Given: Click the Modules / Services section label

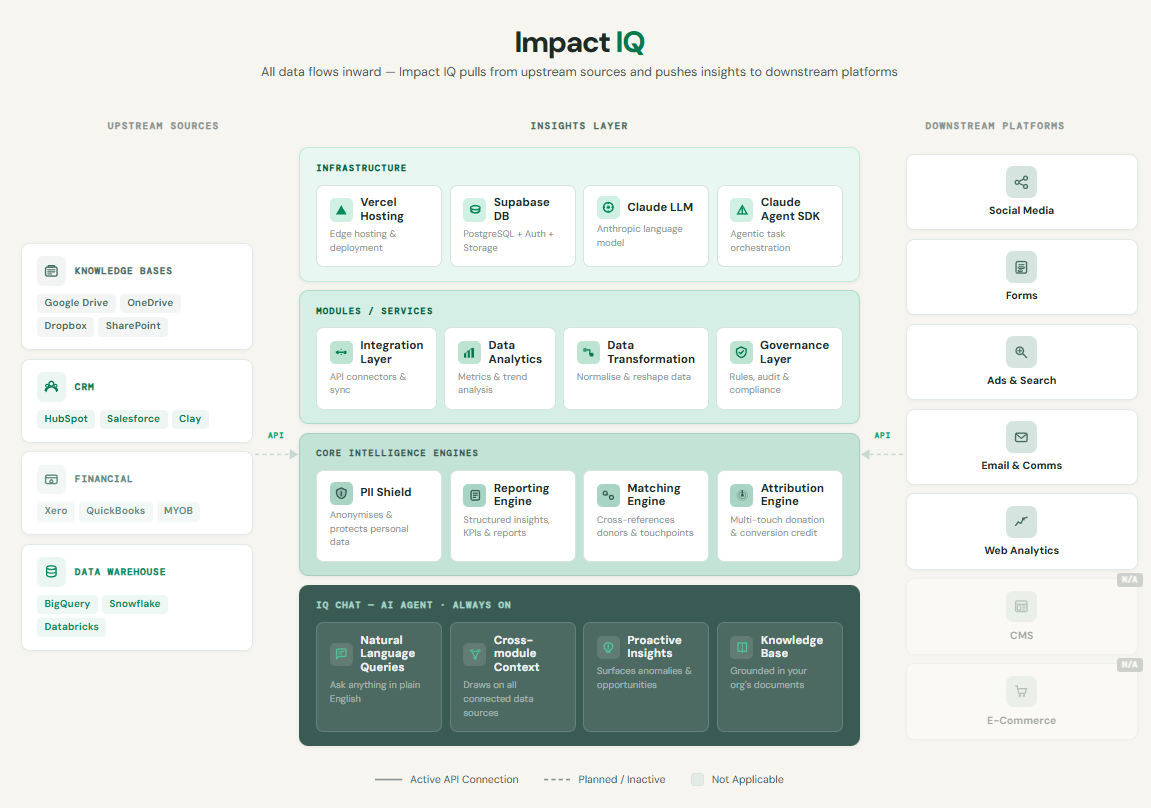Looking at the screenshot, I should tap(374, 311).
